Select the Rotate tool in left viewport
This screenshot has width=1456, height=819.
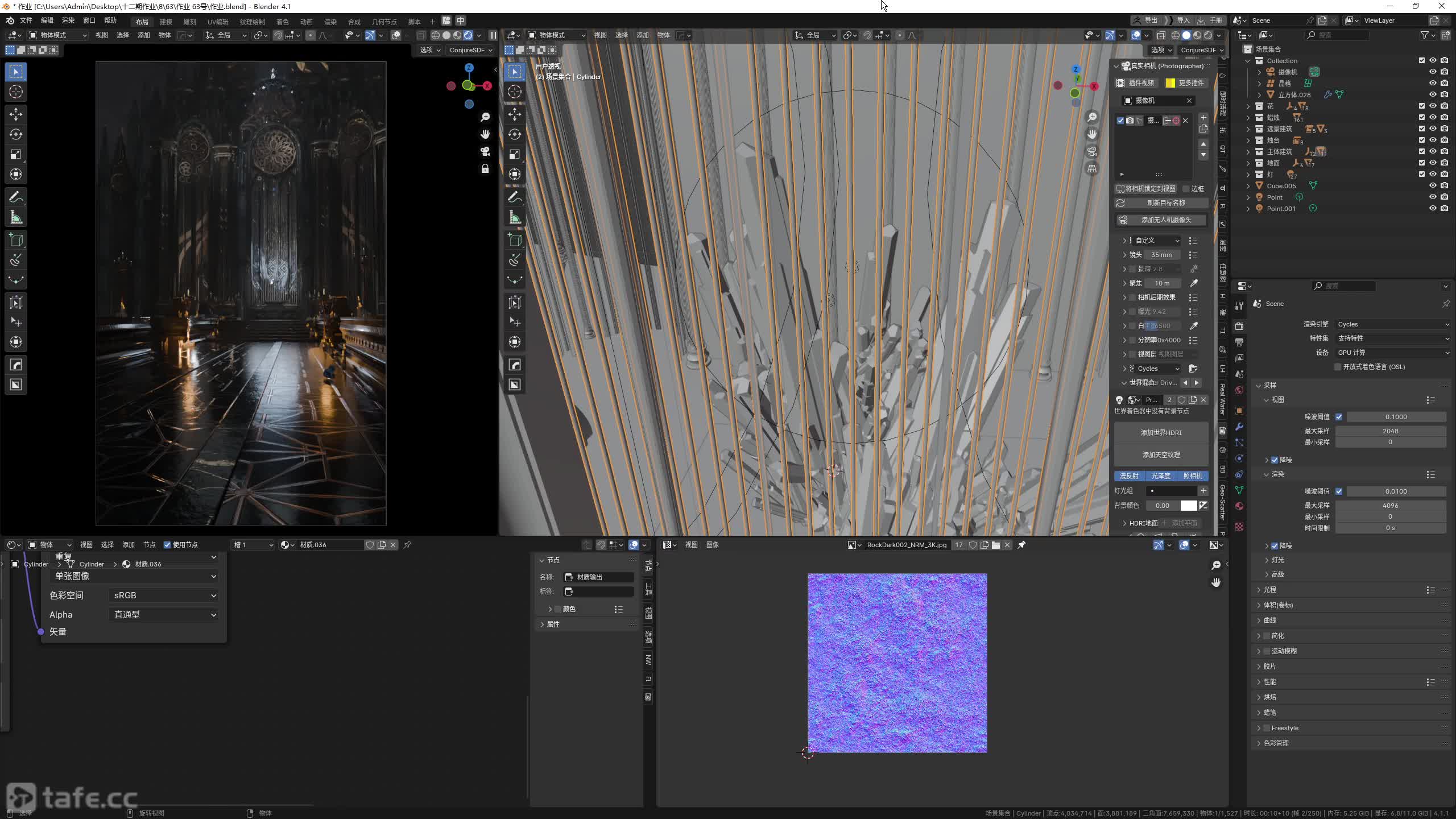(16, 134)
